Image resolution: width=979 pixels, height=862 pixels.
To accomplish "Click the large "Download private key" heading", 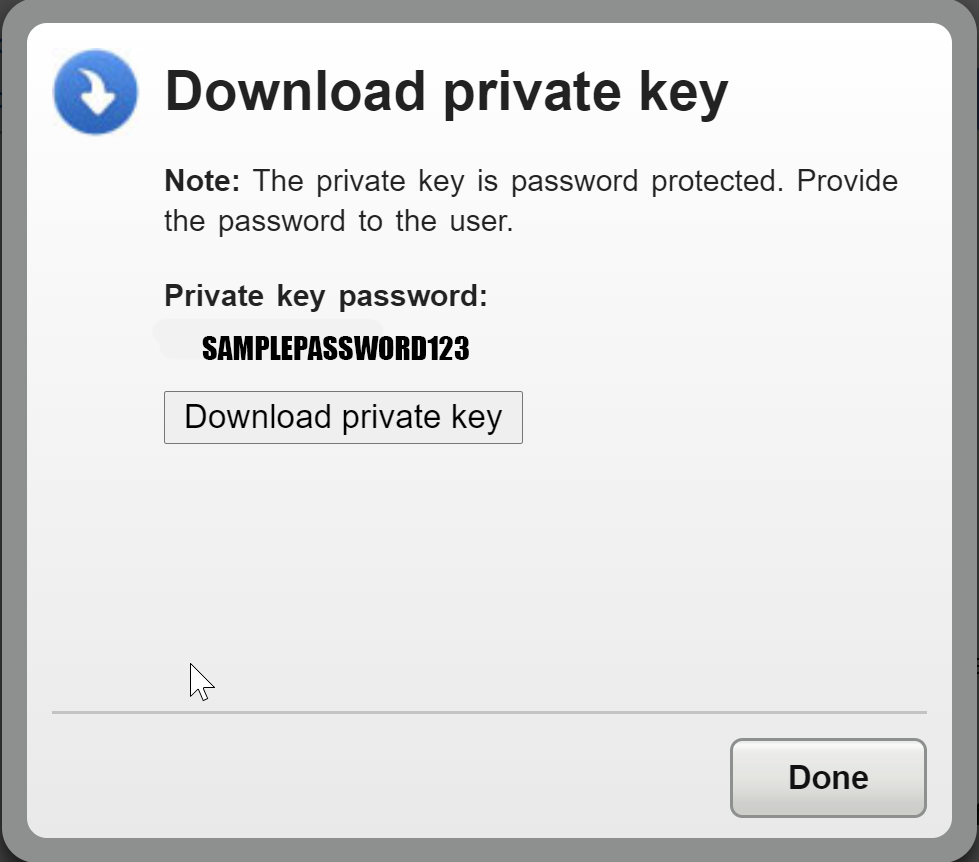I will (x=446, y=92).
